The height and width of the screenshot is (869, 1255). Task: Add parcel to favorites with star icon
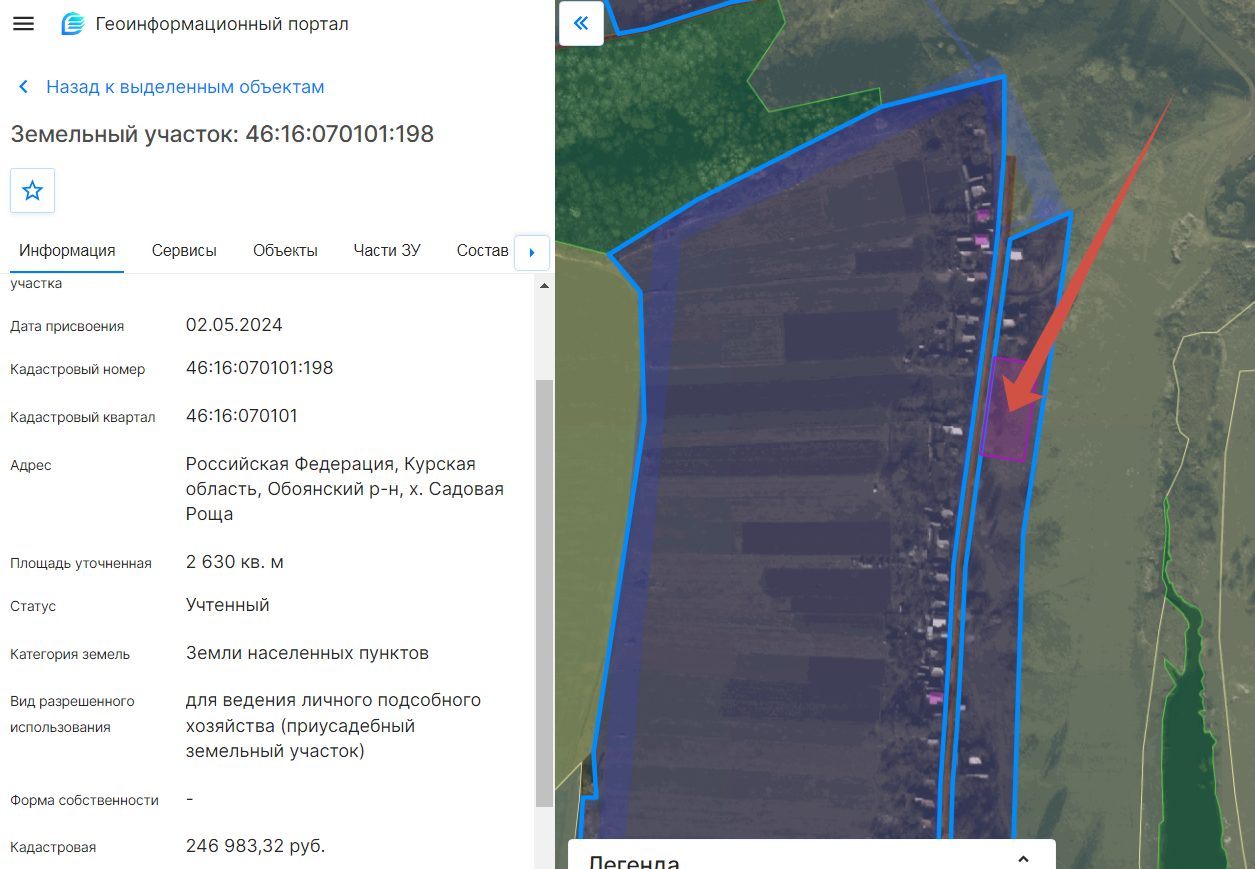click(32, 190)
